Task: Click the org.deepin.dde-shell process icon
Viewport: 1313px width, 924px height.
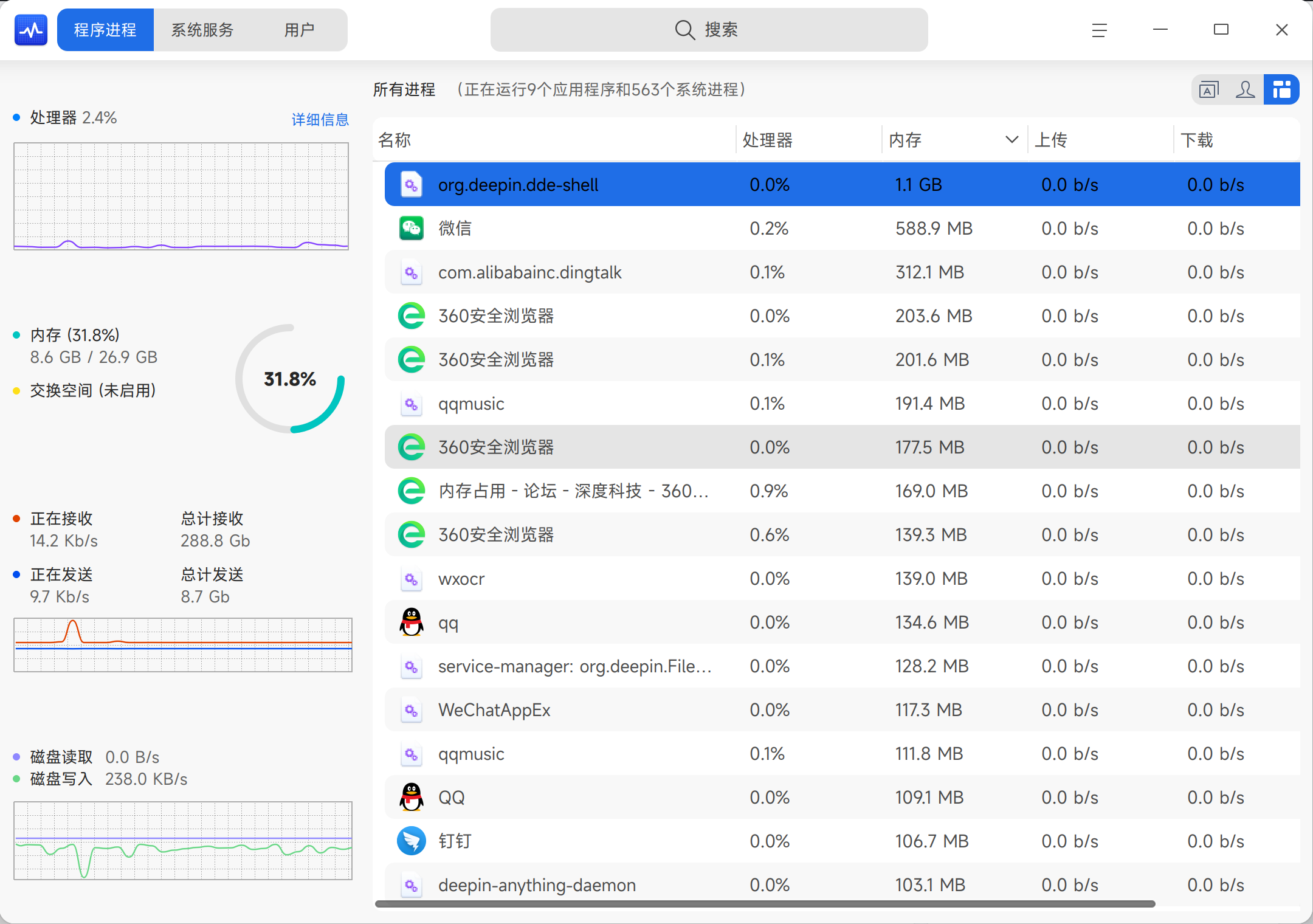Action: coord(412,185)
